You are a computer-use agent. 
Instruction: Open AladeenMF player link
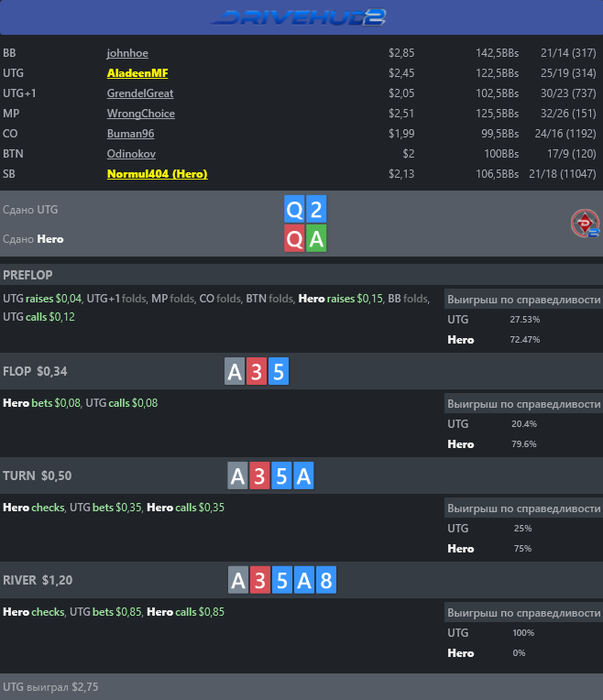pos(137,73)
